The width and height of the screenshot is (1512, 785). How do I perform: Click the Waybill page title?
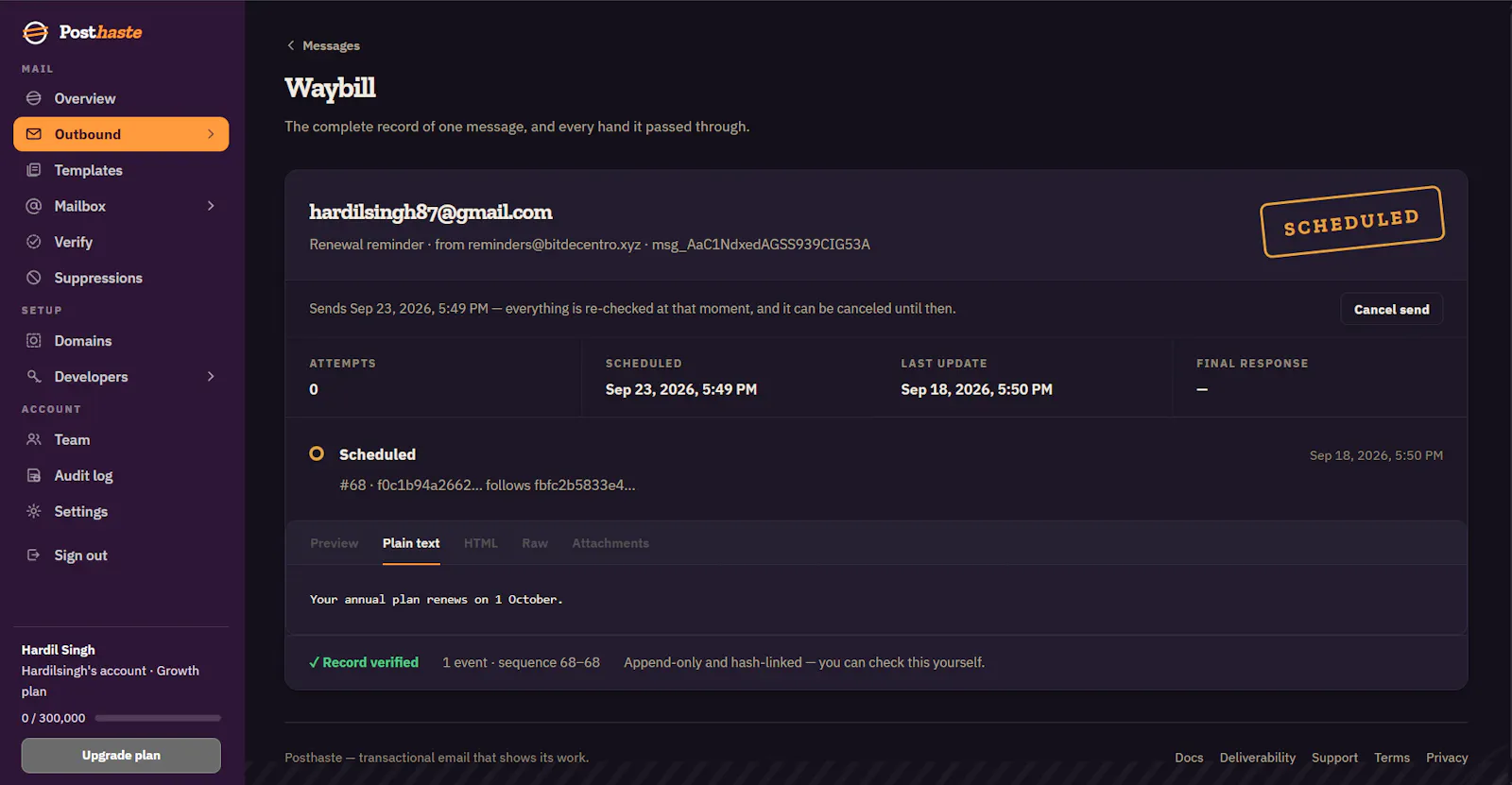[x=331, y=88]
